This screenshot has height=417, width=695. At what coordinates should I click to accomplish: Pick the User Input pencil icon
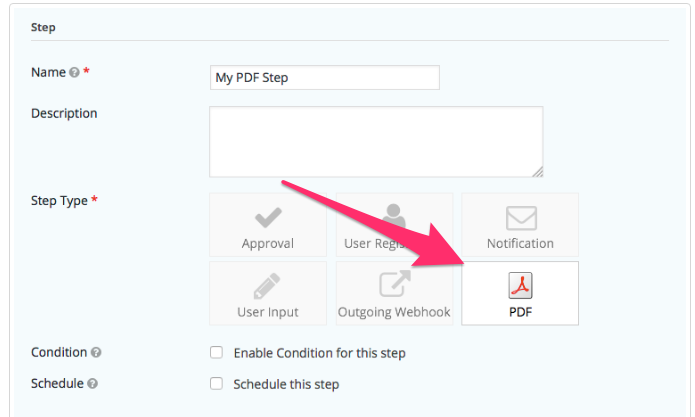click(267, 286)
